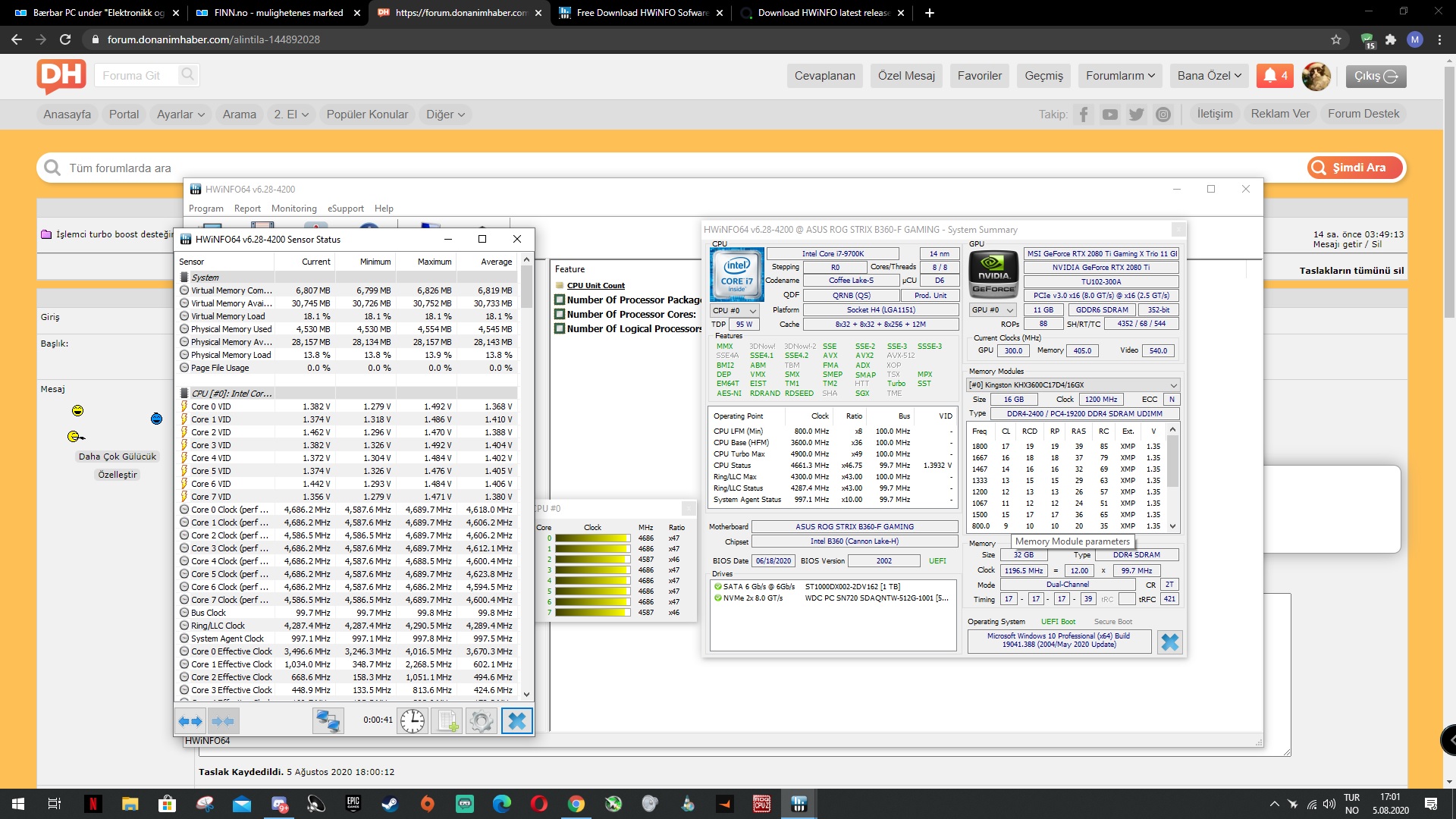
Task: Bookmark the page with the star icon
Action: 1336,39
